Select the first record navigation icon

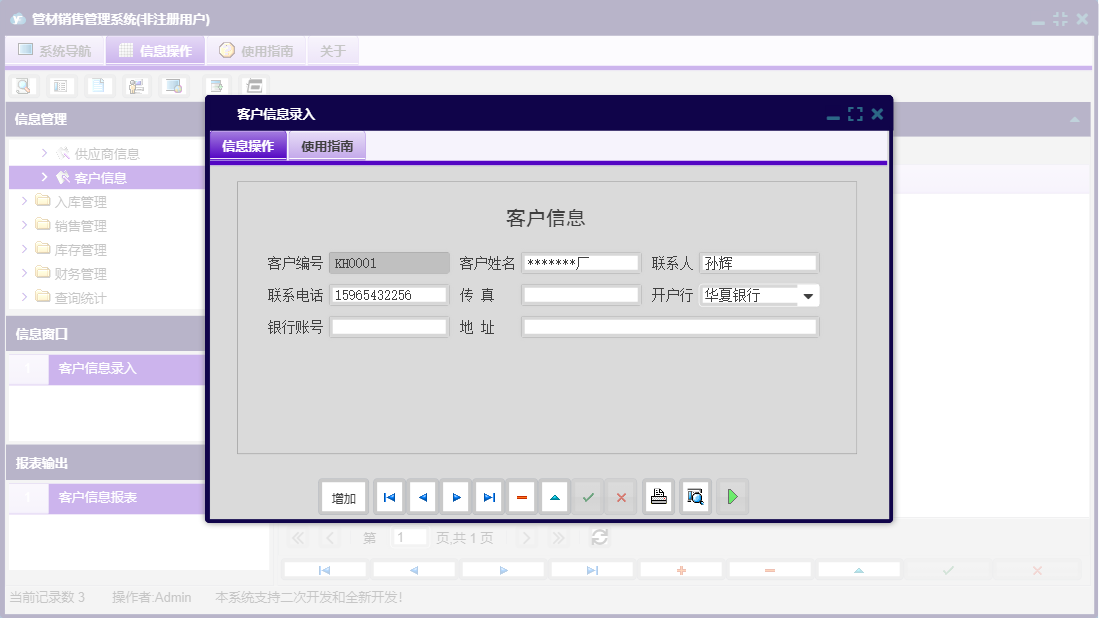pos(388,496)
